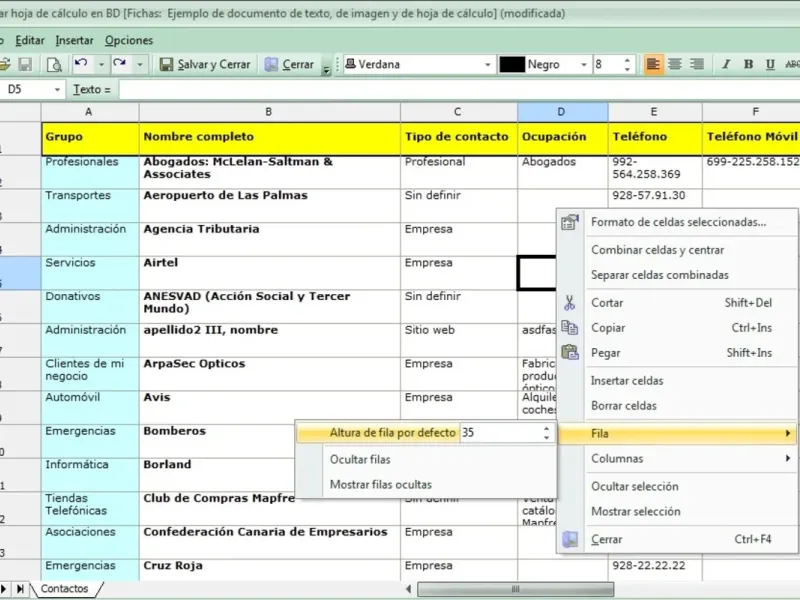Viewport: 800px width, 600px height.
Task: Choose Borrar celdas
Action: coord(623,406)
